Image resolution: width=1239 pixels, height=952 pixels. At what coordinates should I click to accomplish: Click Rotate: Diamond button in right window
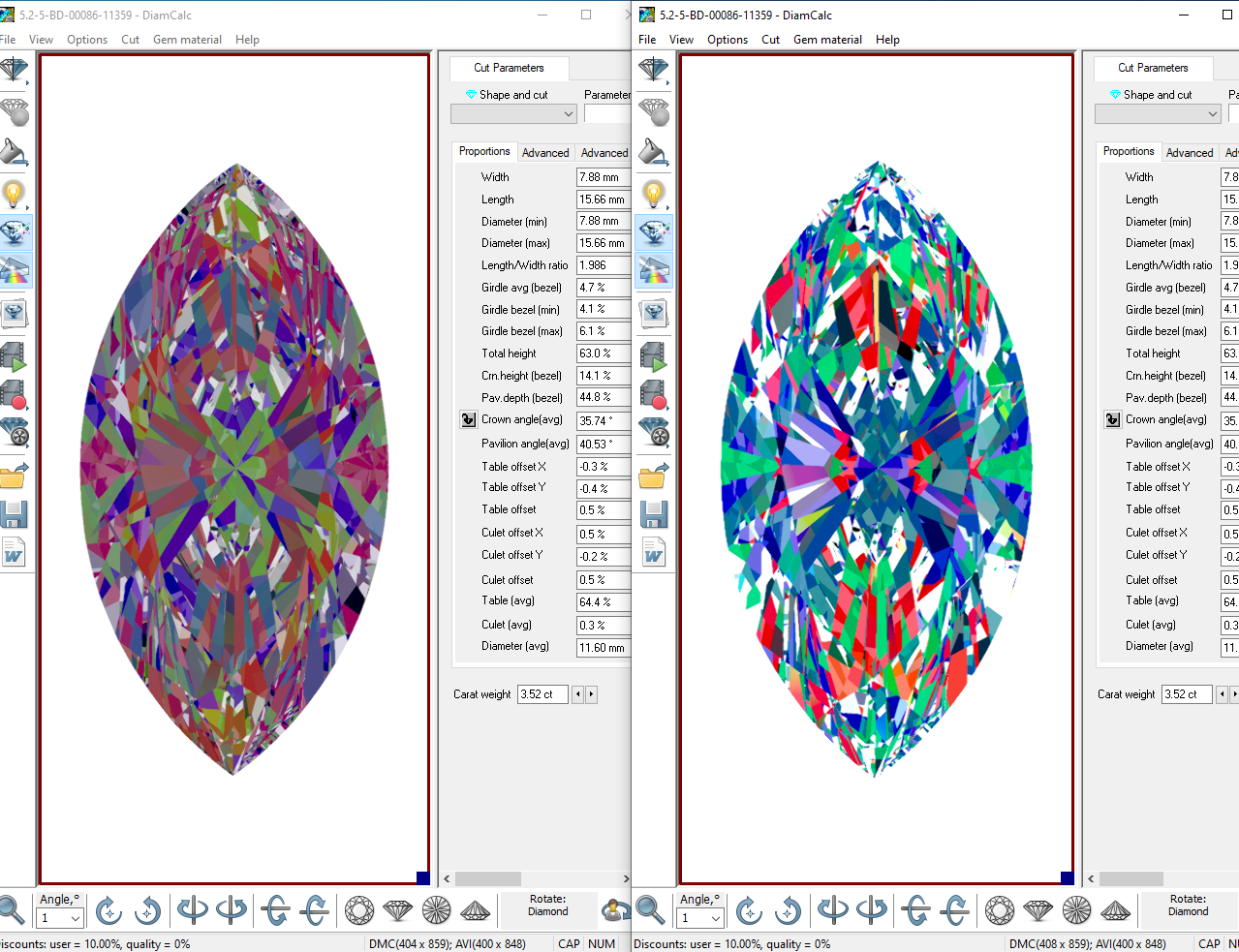pos(1188,906)
